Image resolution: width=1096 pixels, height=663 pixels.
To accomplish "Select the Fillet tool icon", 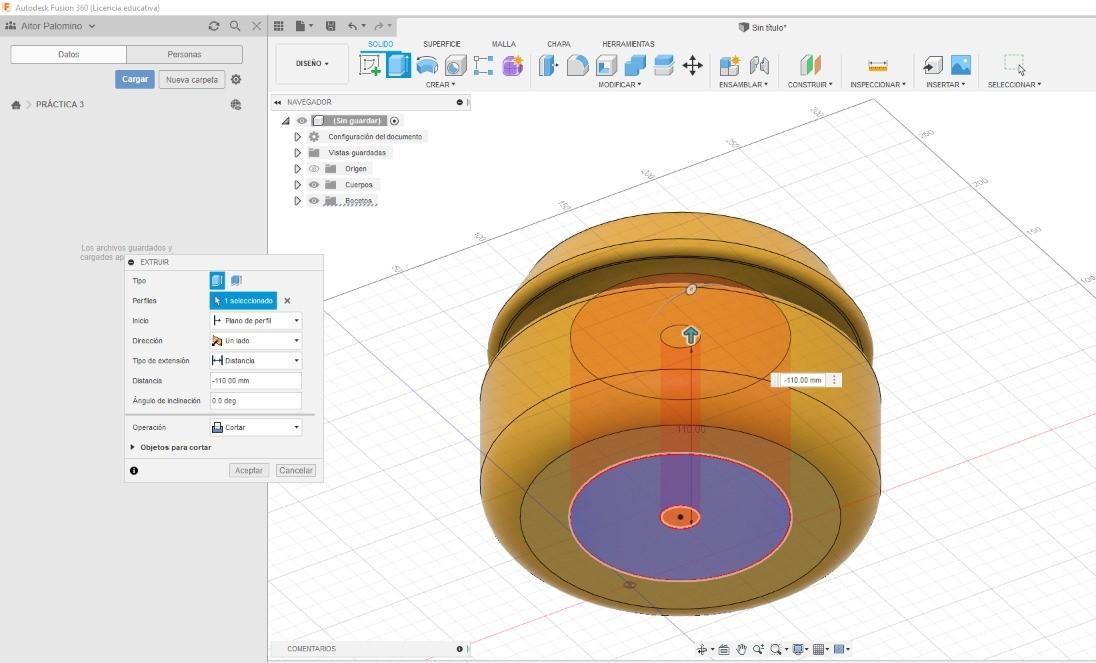I will (577, 66).
